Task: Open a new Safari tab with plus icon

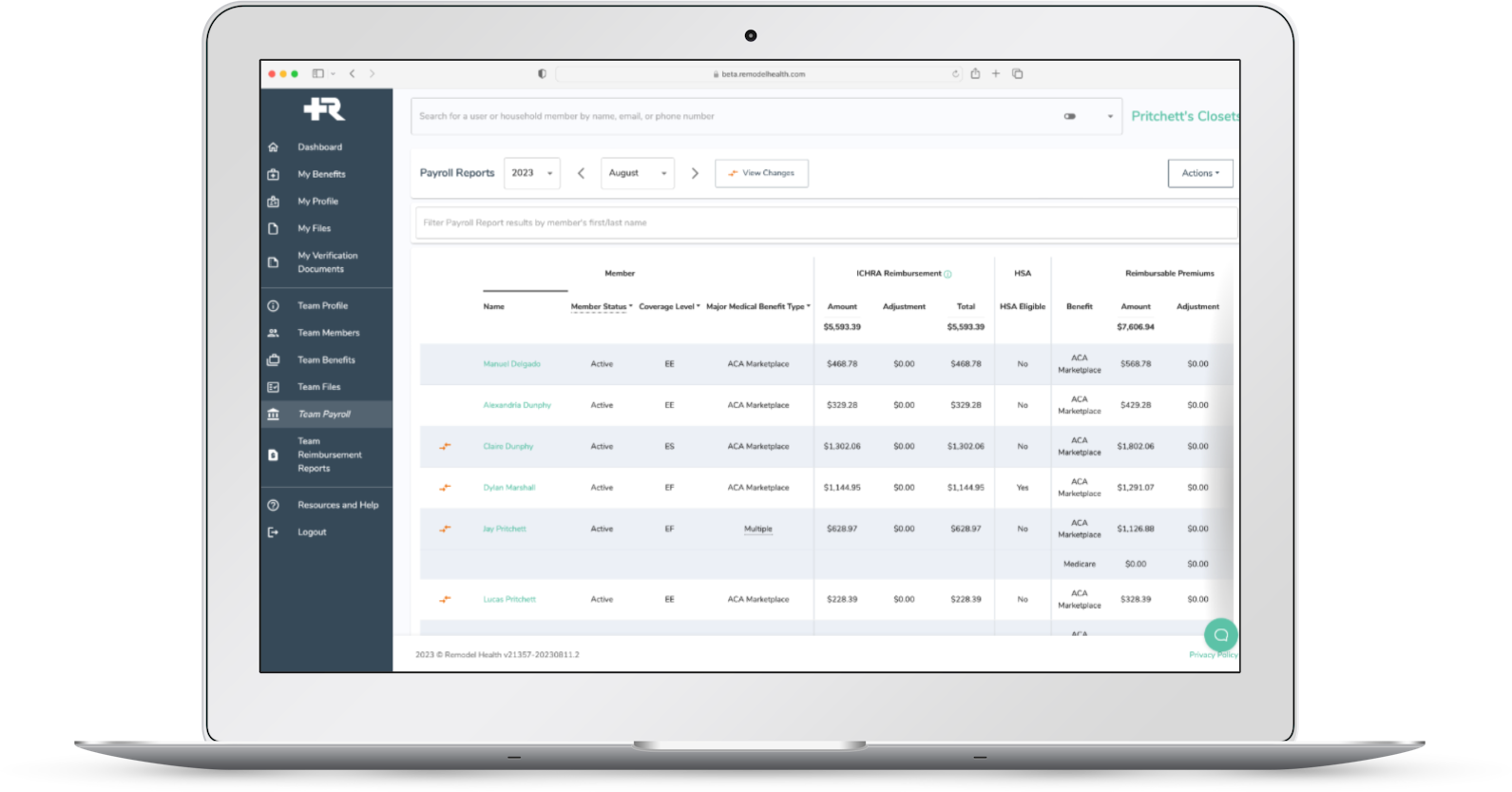Action: (996, 73)
